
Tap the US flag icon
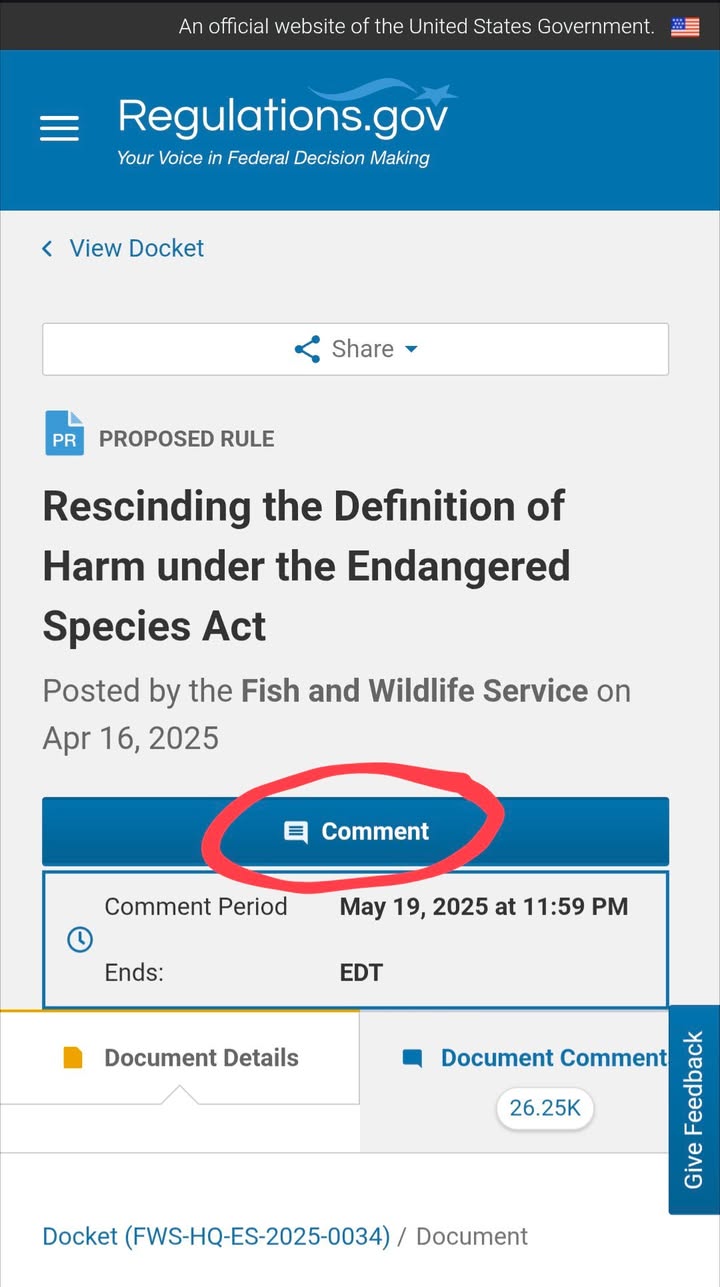tap(685, 27)
